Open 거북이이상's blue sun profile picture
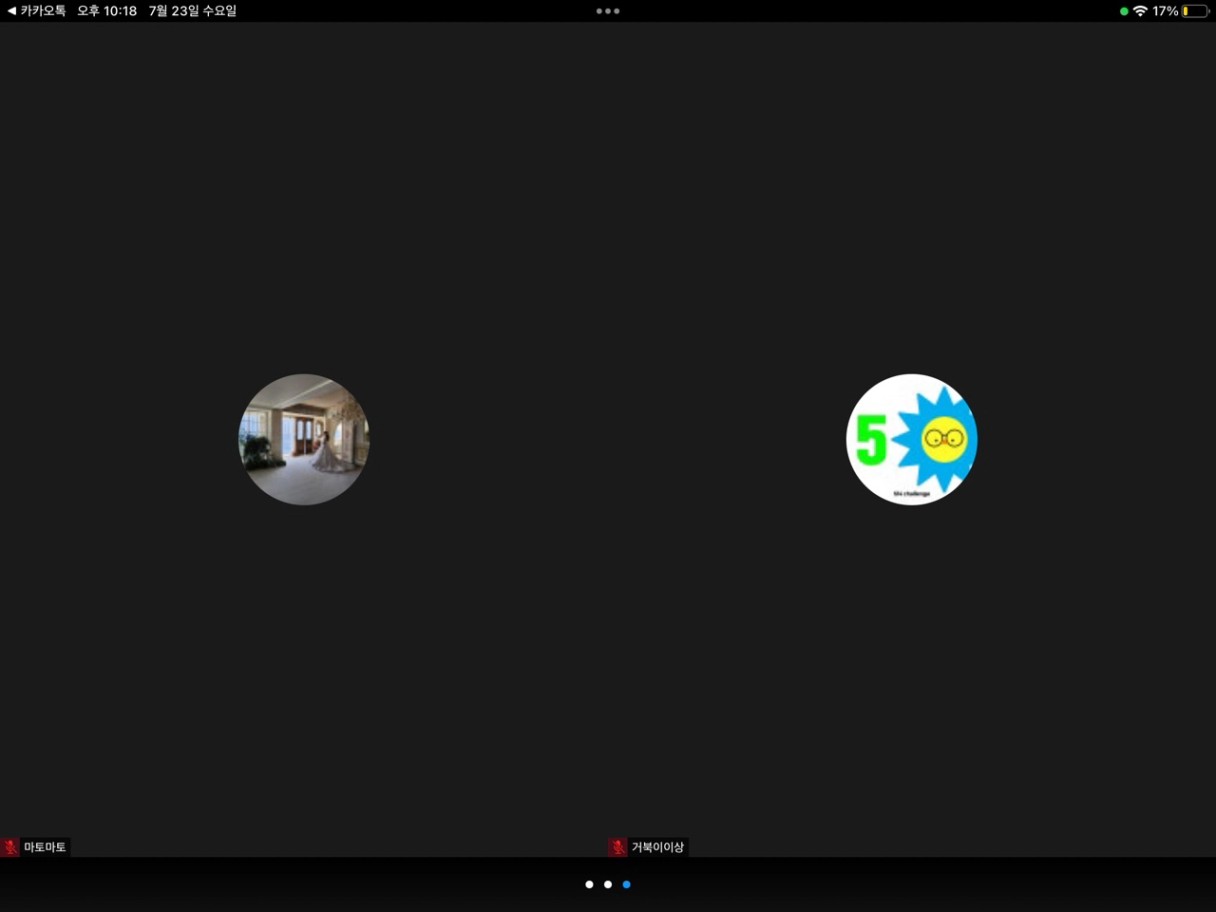 (x=912, y=439)
